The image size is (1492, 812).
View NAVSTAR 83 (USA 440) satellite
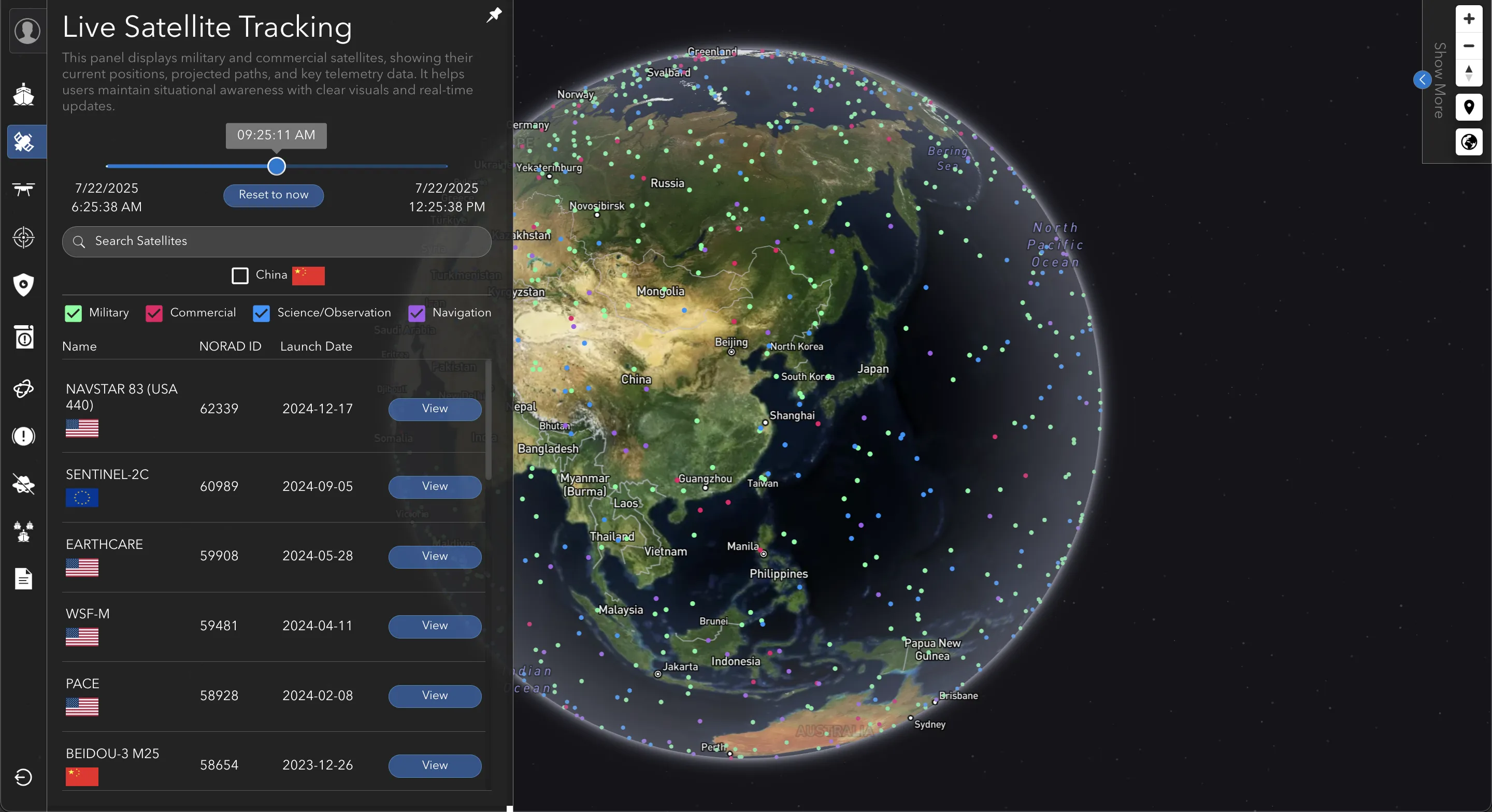[x=435, y=409]
